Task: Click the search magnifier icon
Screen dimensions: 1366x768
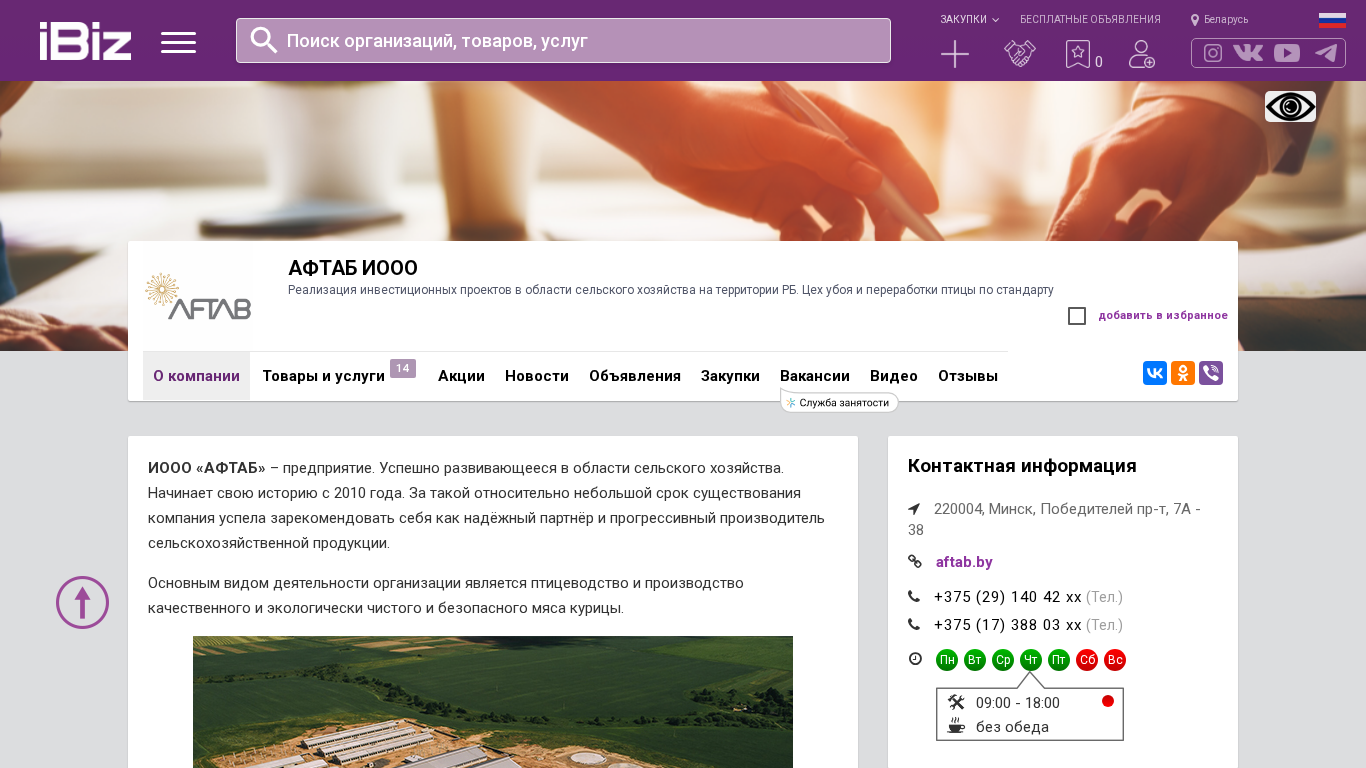Action: click(x=264, y=40)
